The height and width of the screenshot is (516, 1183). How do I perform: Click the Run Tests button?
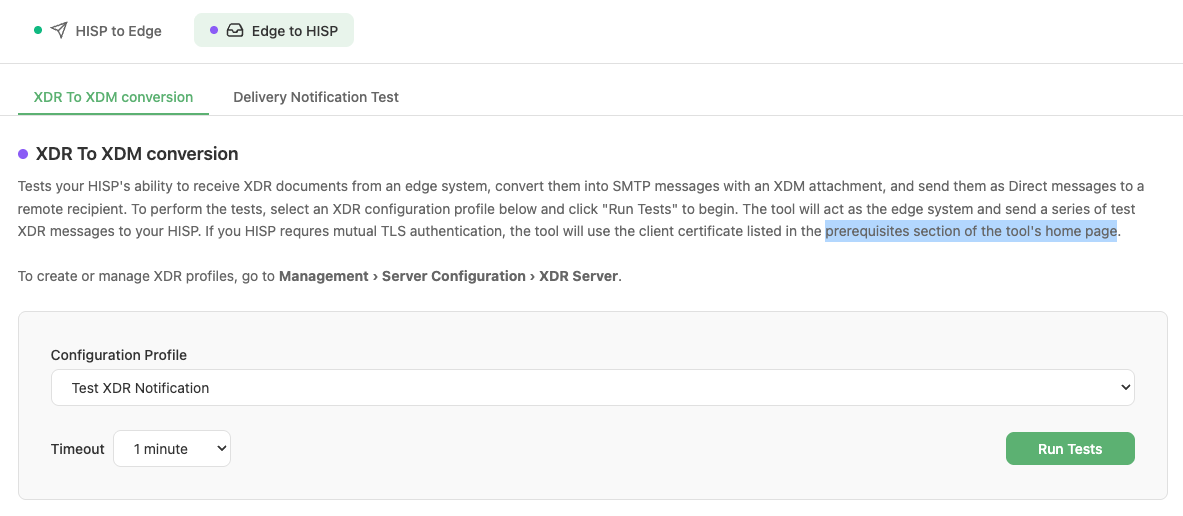pyautogui.click(x=1070, y=449)
